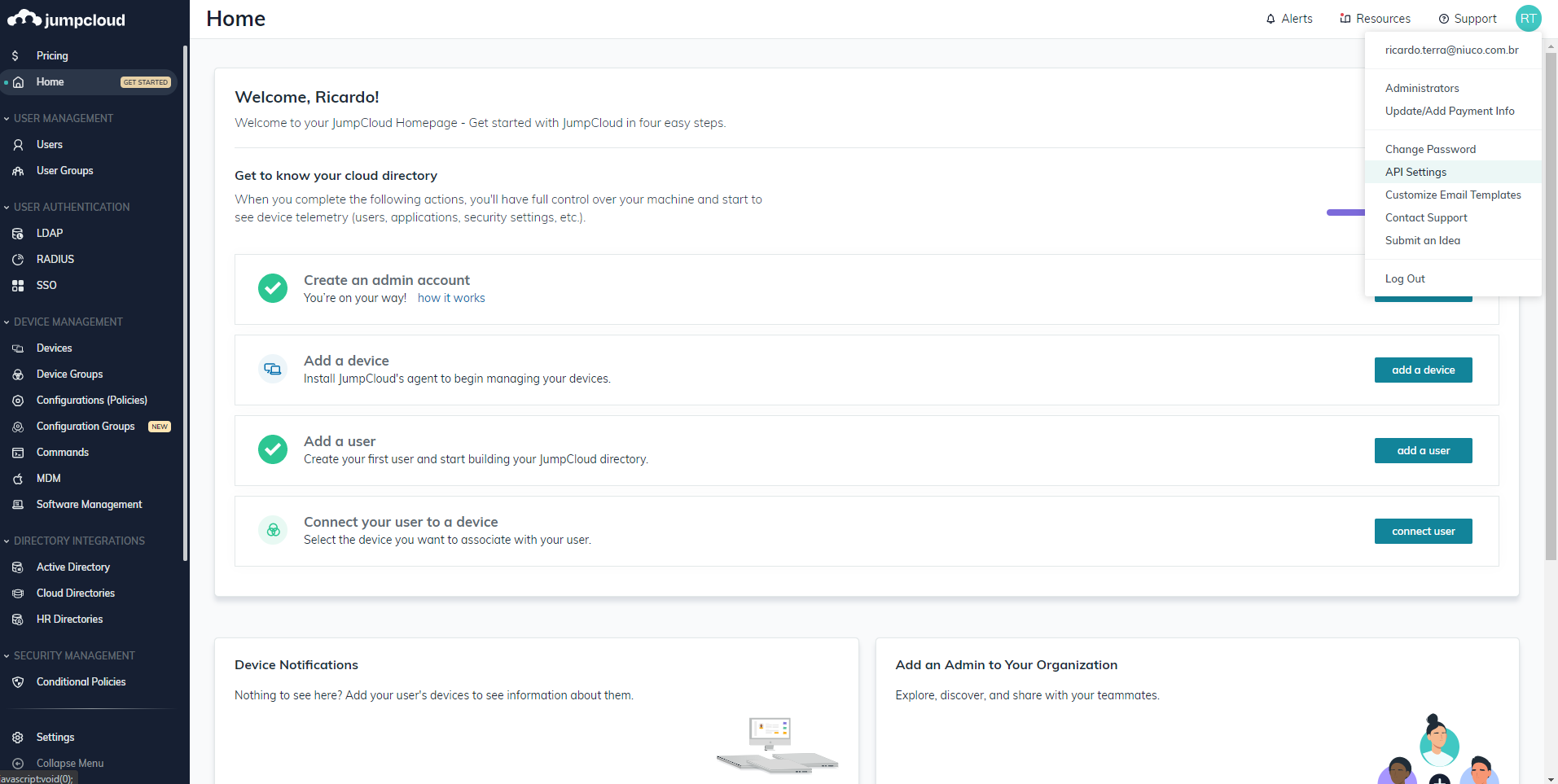
Task: Click the purple progress bar
Action: pyautogui.click(x=1345, y=212)
